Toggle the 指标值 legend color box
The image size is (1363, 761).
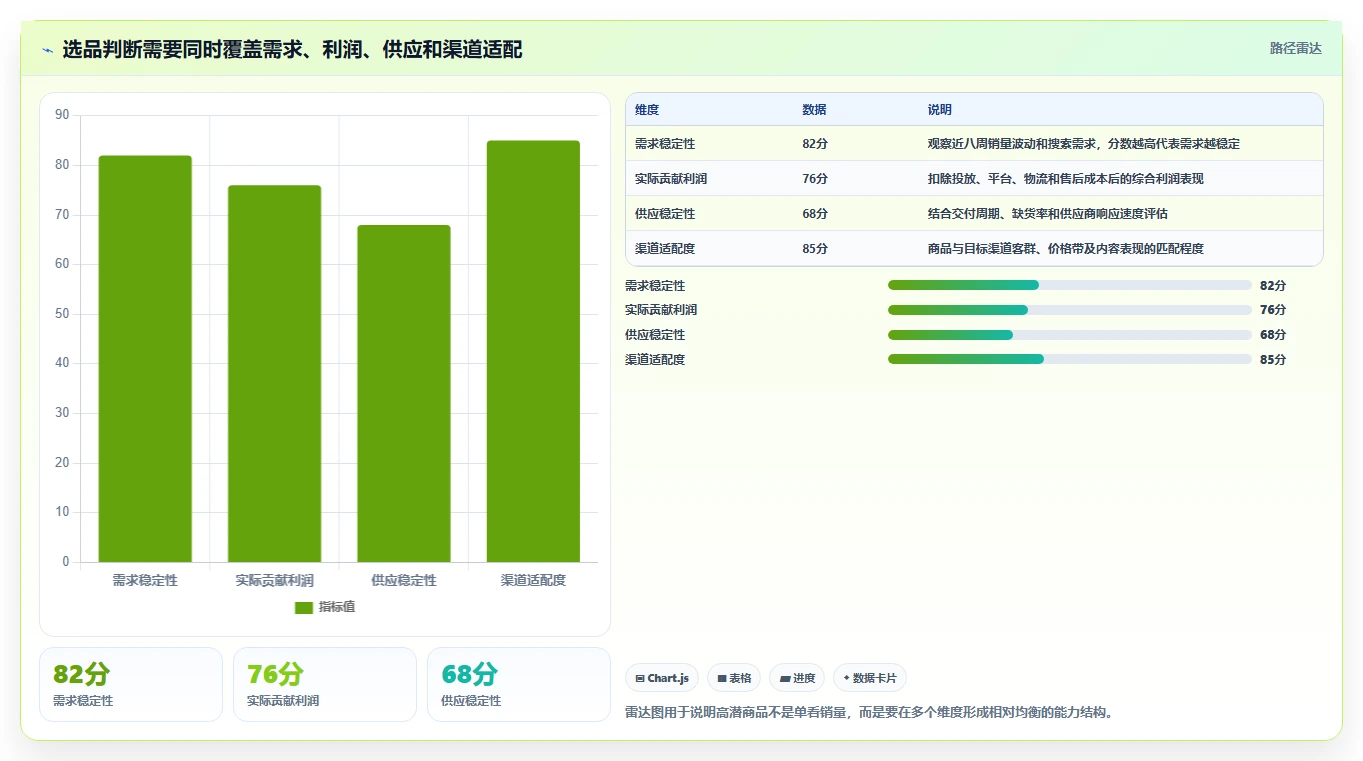point(304,608)
